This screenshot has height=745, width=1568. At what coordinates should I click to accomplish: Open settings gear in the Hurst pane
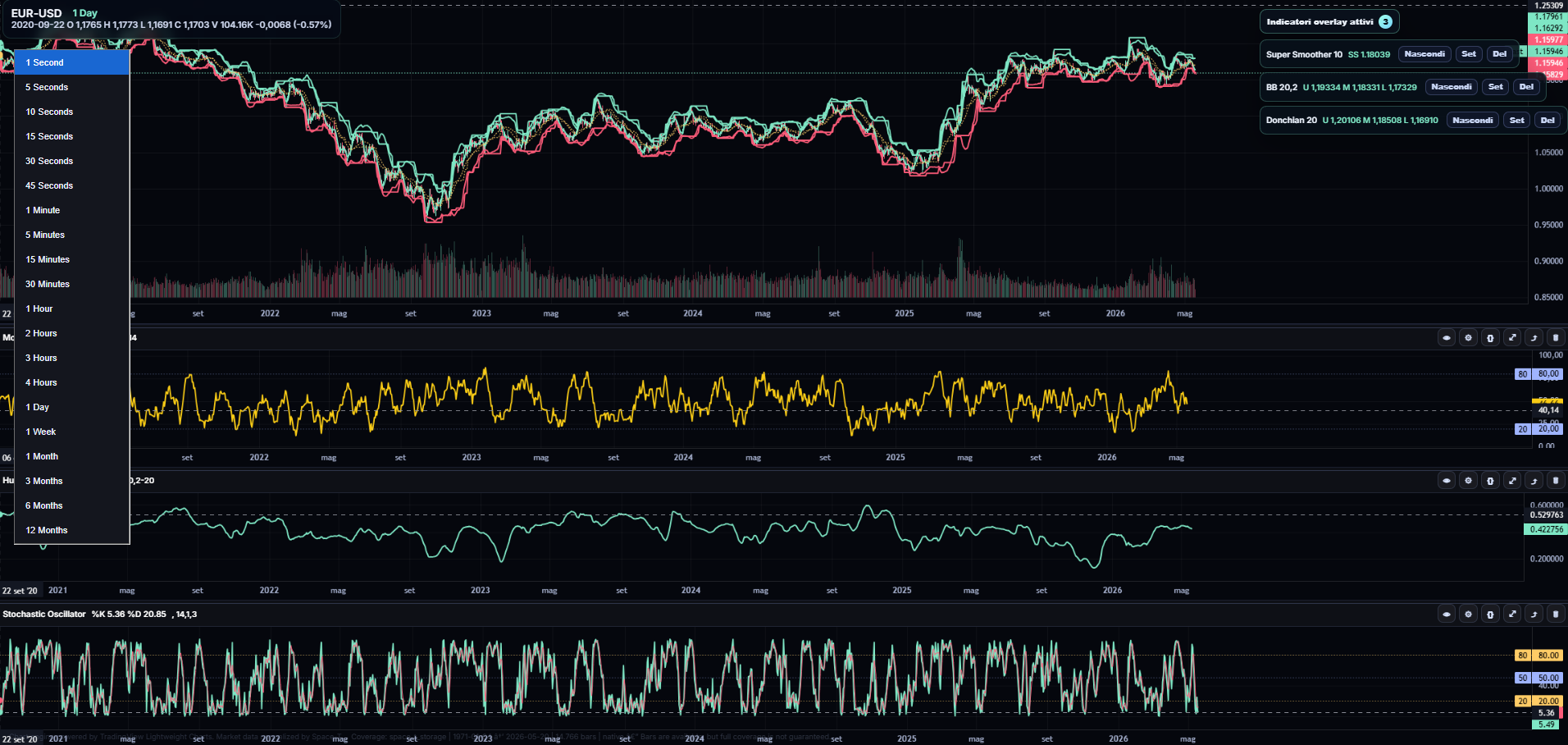click(1469, 481)
